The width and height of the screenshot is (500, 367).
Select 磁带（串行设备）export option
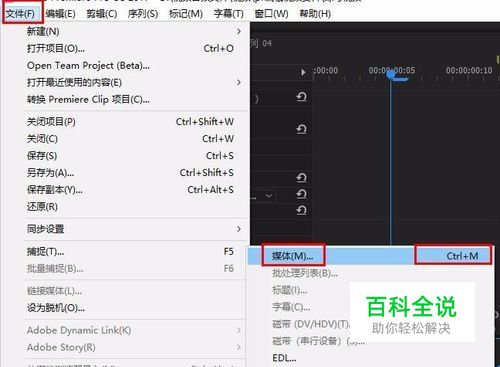pyautogui.click(x=318, y=341)
